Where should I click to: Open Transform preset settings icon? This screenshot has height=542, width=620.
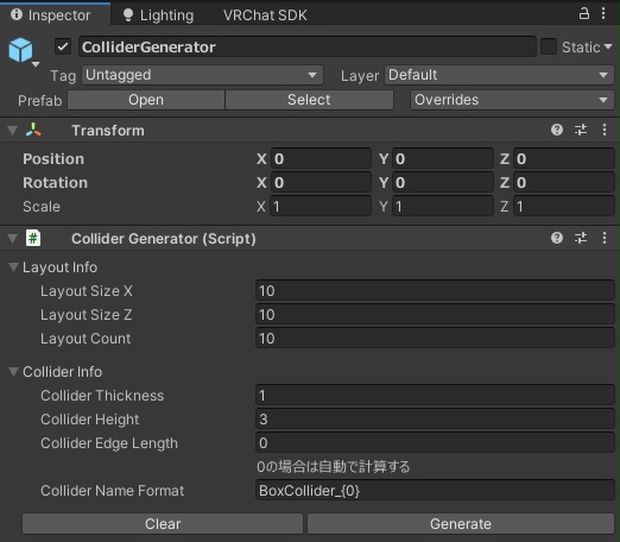tap(581, 130)
